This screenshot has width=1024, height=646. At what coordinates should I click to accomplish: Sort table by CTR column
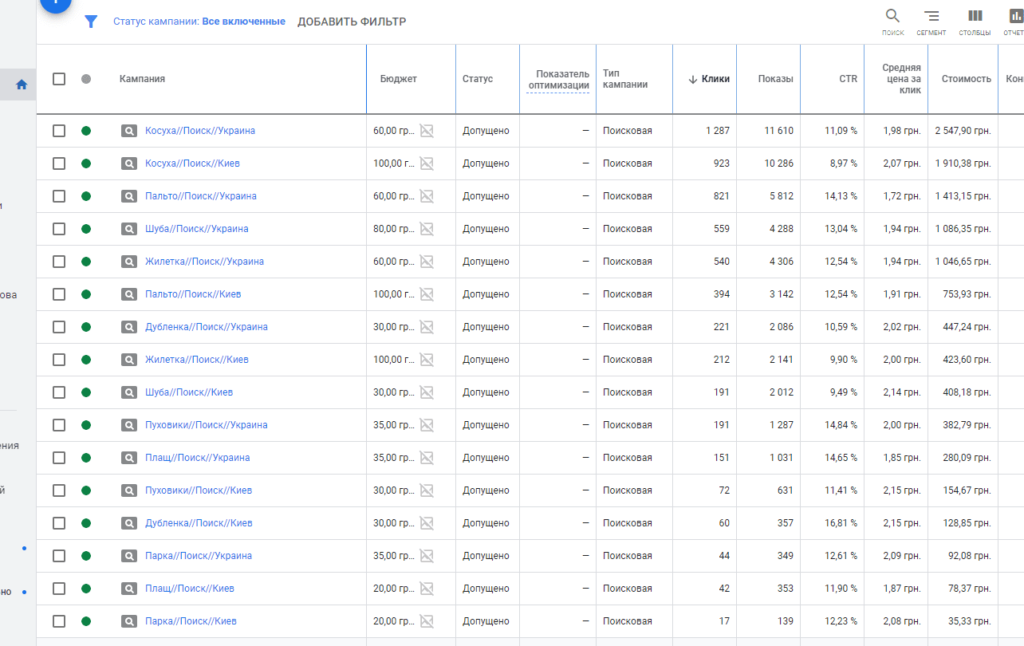click(x=848, y=79)
